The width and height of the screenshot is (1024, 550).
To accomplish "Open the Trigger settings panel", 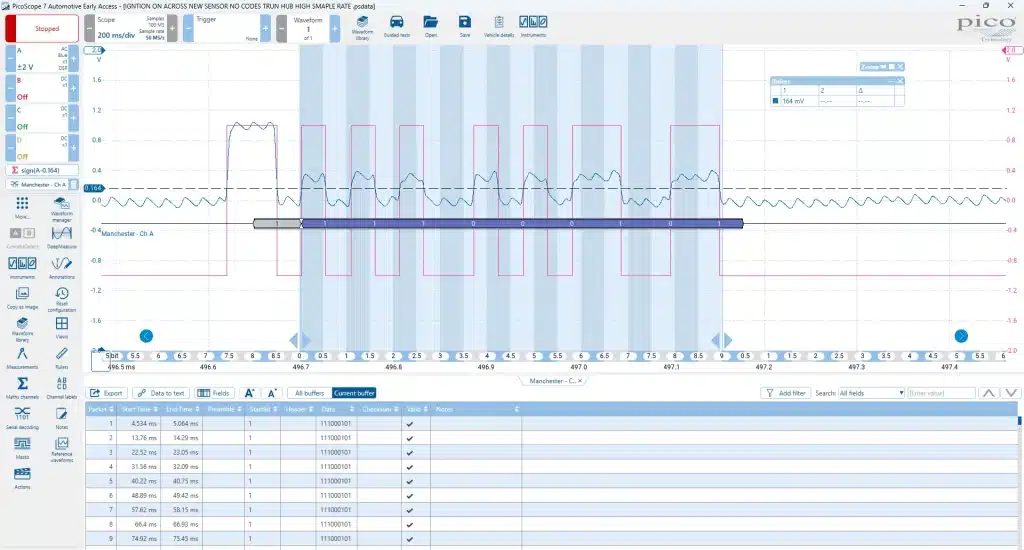I will point(227,29).
